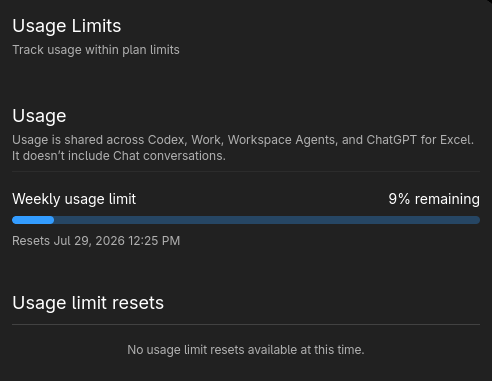Viewport: 492px width, 381px height.
Task: Click the No usage limit resets available message
Action: click(x=246, y=350)
